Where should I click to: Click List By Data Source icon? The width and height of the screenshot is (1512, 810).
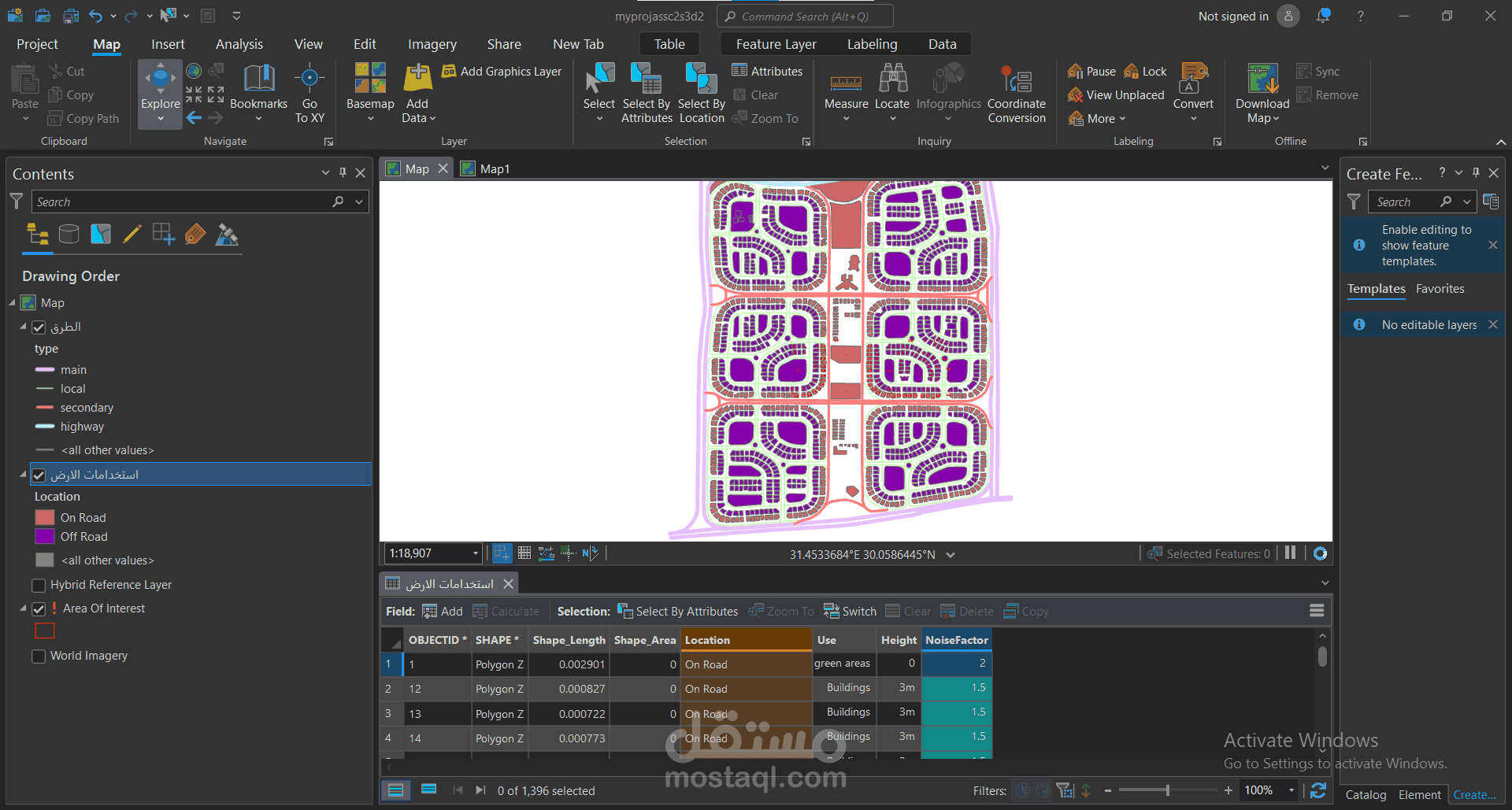coord(69,234)
